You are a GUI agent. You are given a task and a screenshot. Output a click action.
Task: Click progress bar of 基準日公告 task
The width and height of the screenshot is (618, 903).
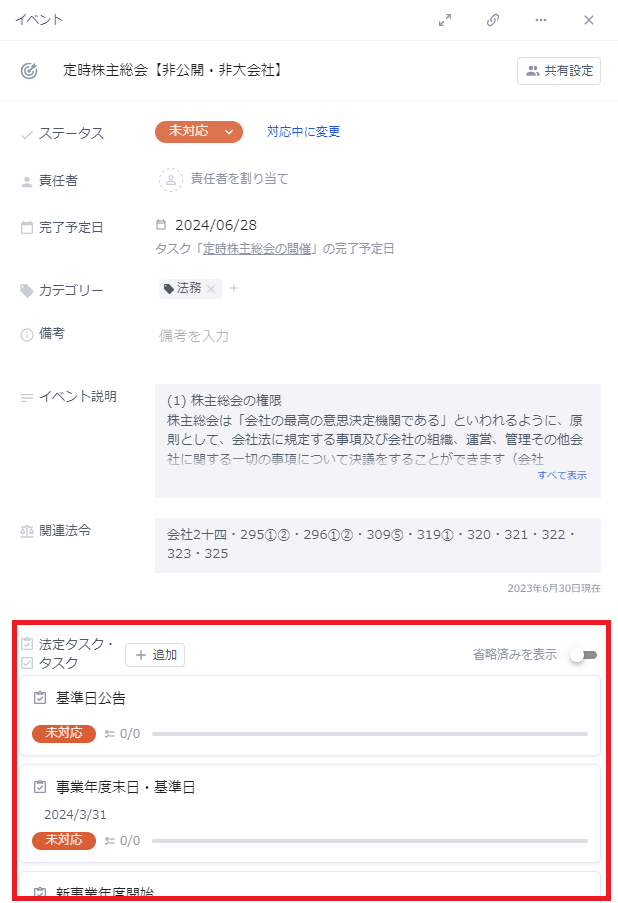click(370, 734)
